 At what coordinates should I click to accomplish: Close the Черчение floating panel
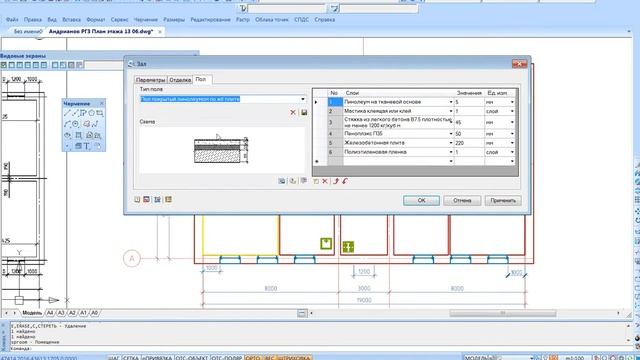tap(102, 103)
